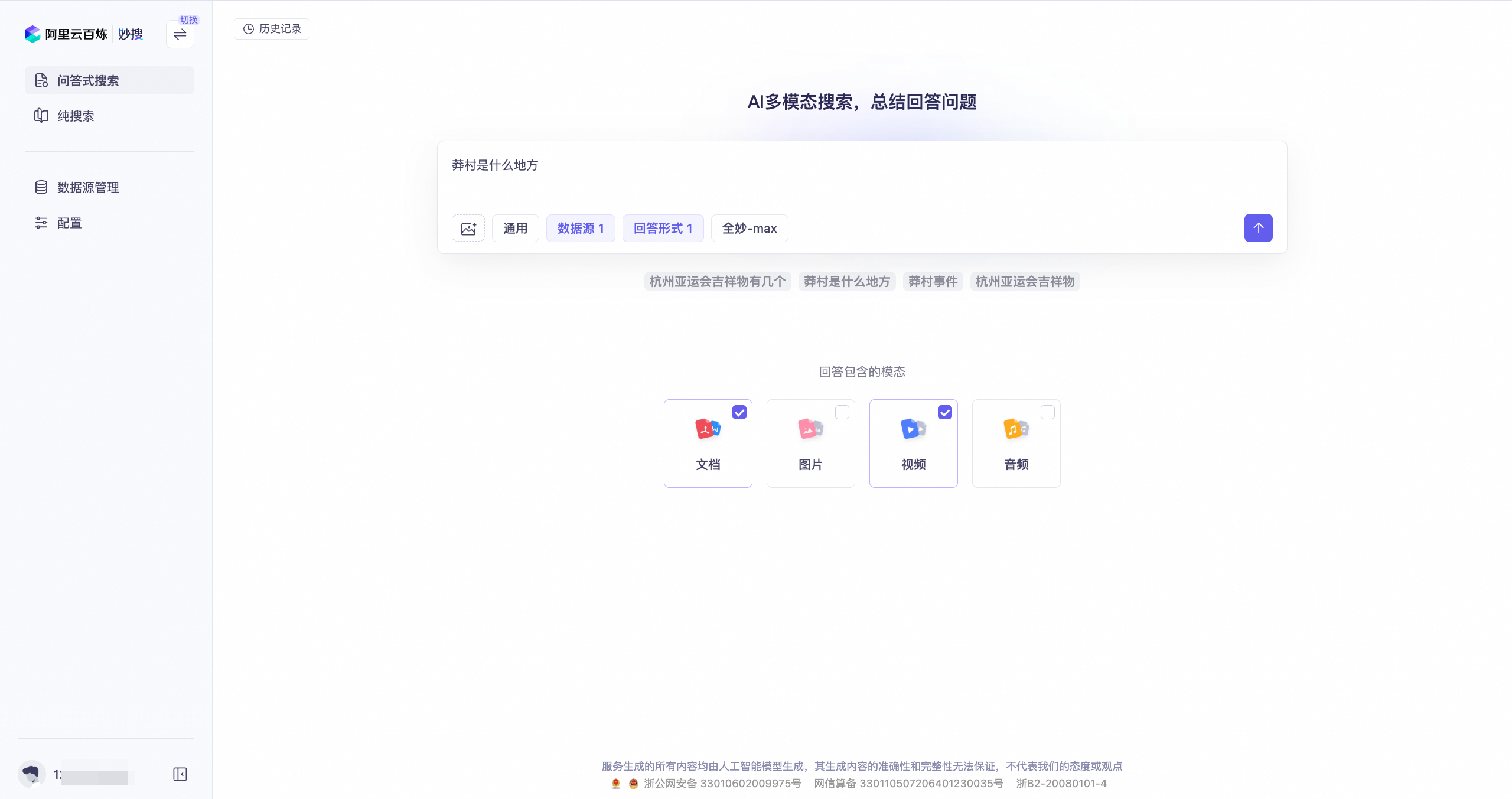Open the 全妙-max model selector
This screenshot has height=799, width=1512.
pos(749,229)
